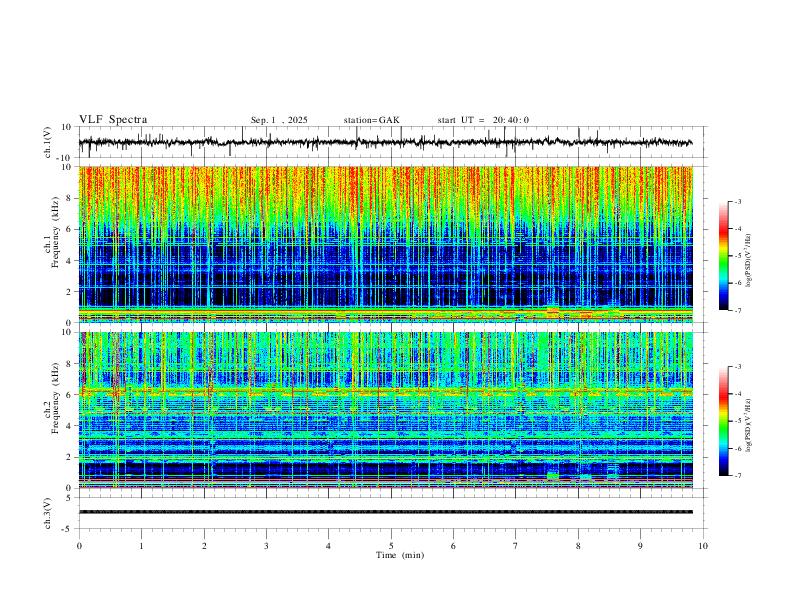Screen dimensions: 792x612
Task: Click the ch.3 voltage trace line
Action: pos(385,512)
